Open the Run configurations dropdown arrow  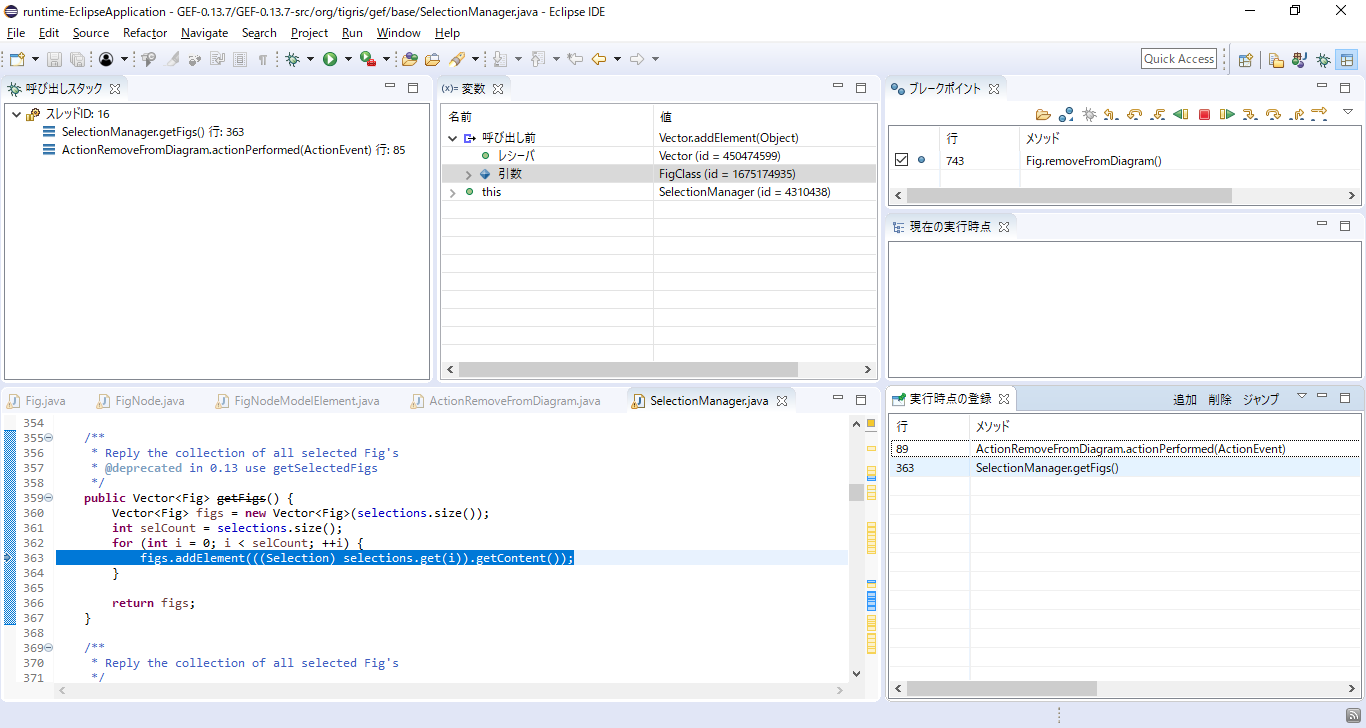pyautogui.click(x=348, y=59)
